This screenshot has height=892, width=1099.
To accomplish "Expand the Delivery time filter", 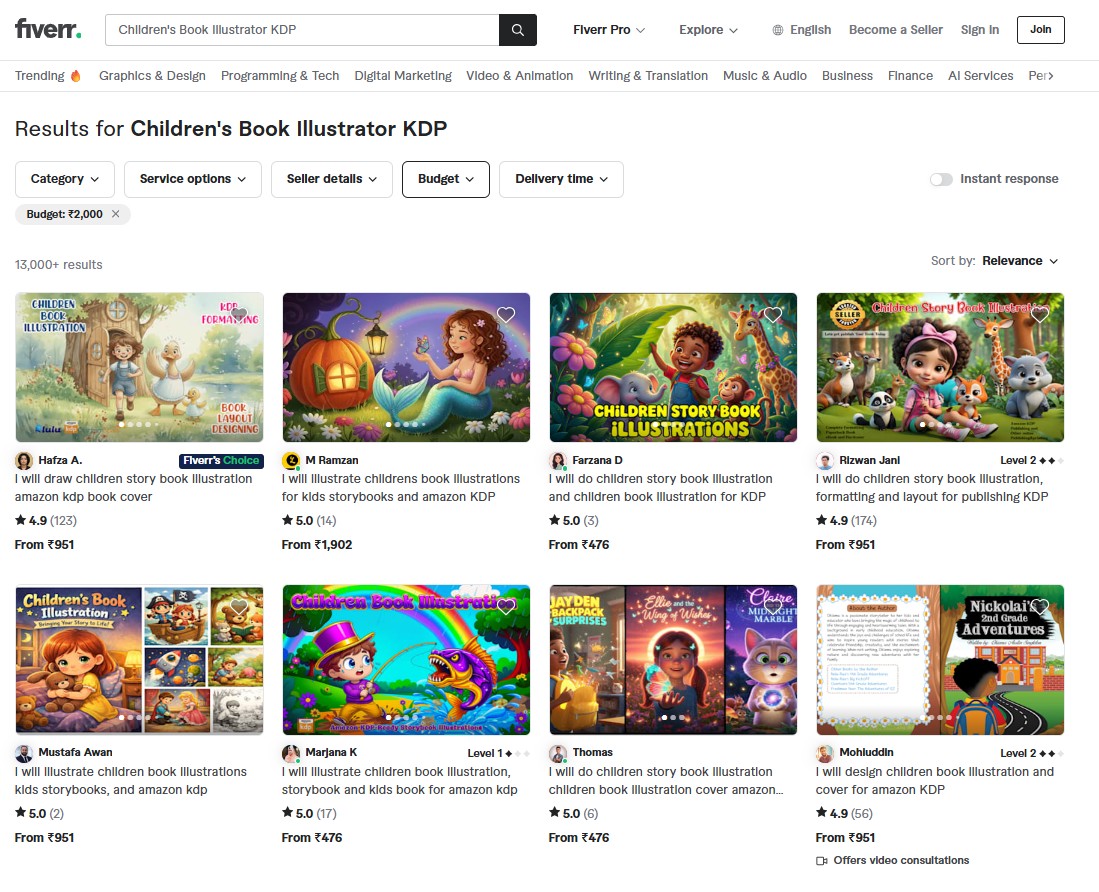I will pyautogui.click(x=561, y=178).
